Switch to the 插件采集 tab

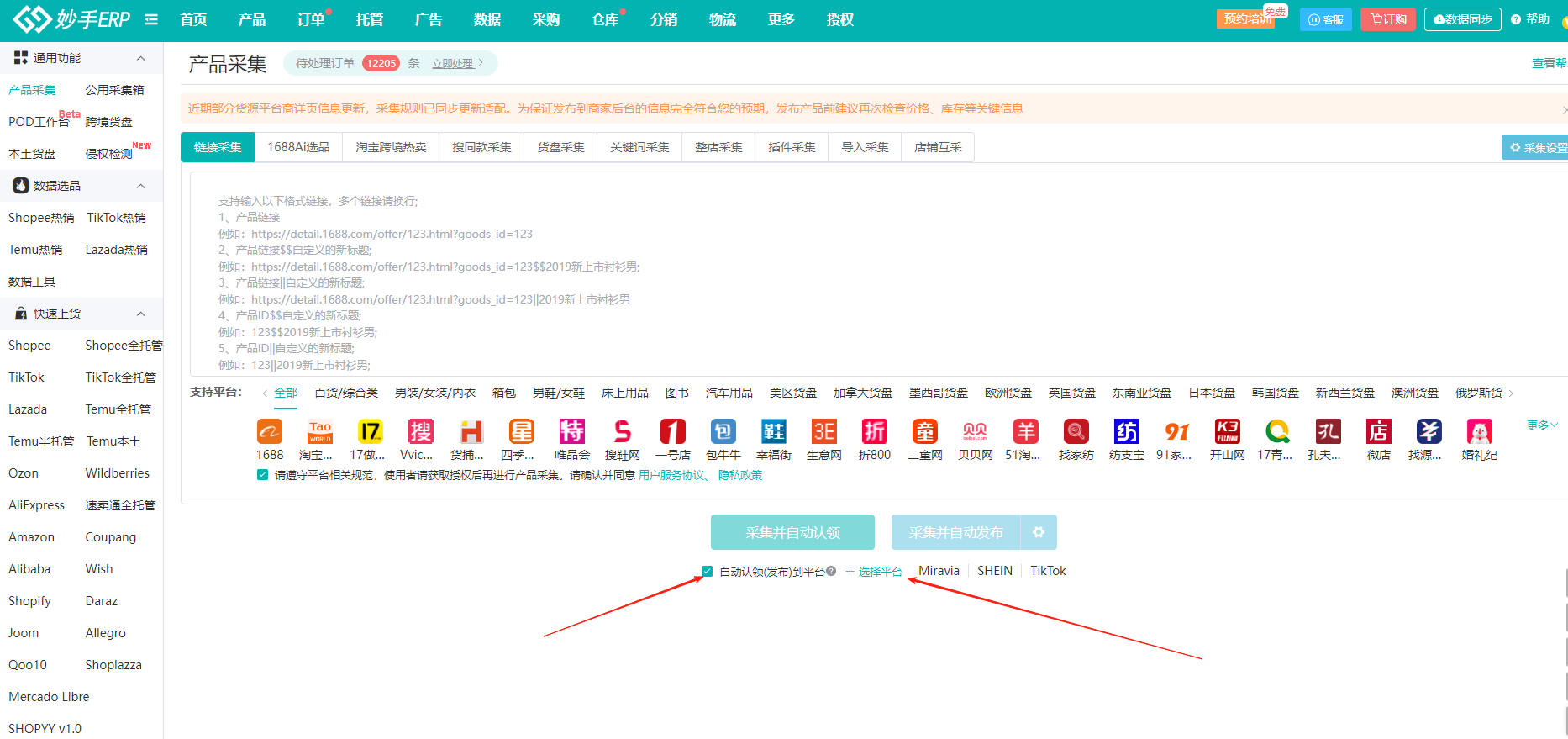[792, 147]
